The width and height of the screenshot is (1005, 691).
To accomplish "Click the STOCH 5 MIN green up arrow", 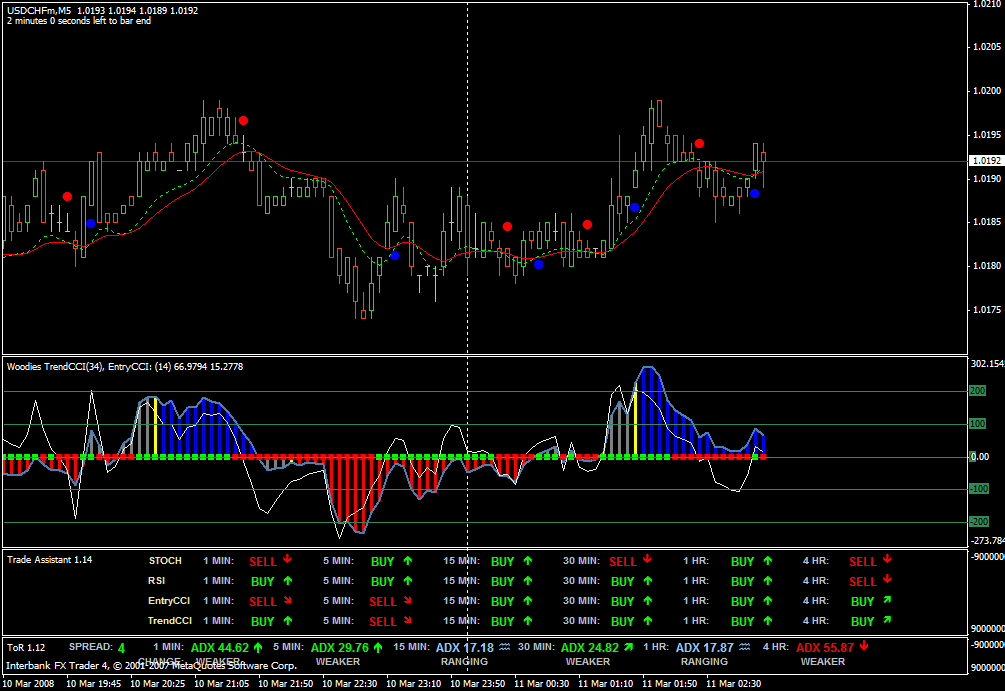I will [x=408, y=561].
